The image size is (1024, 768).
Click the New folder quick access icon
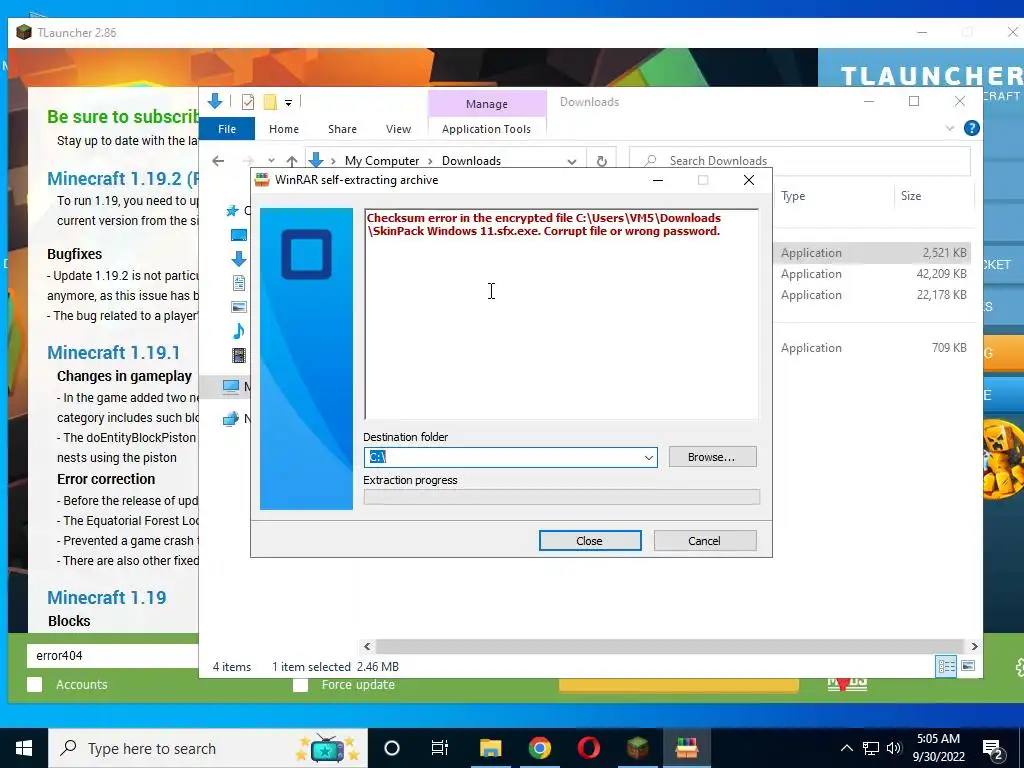(270, 101)
